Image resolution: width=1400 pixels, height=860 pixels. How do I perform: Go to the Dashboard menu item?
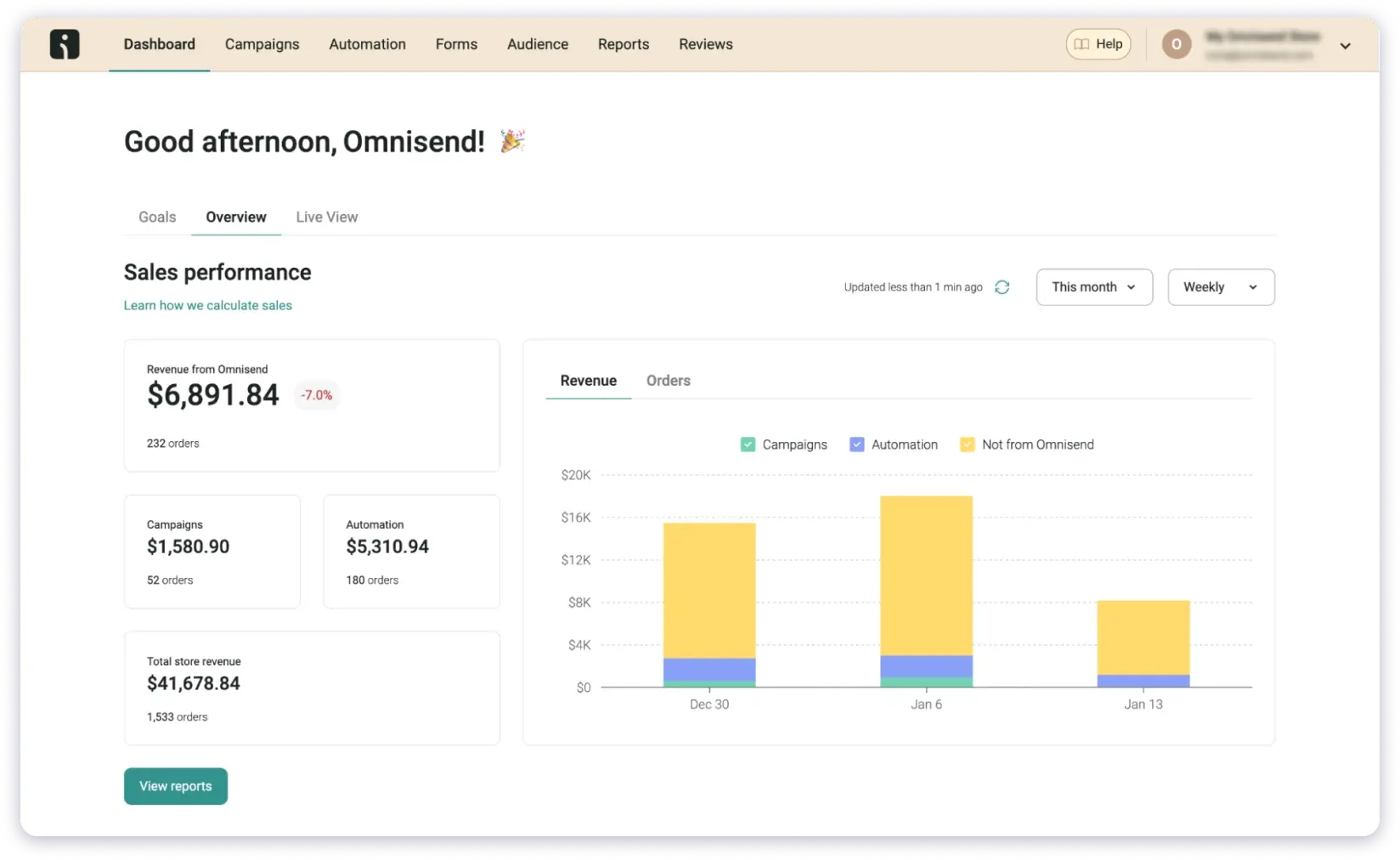click(x=160, y=44)
